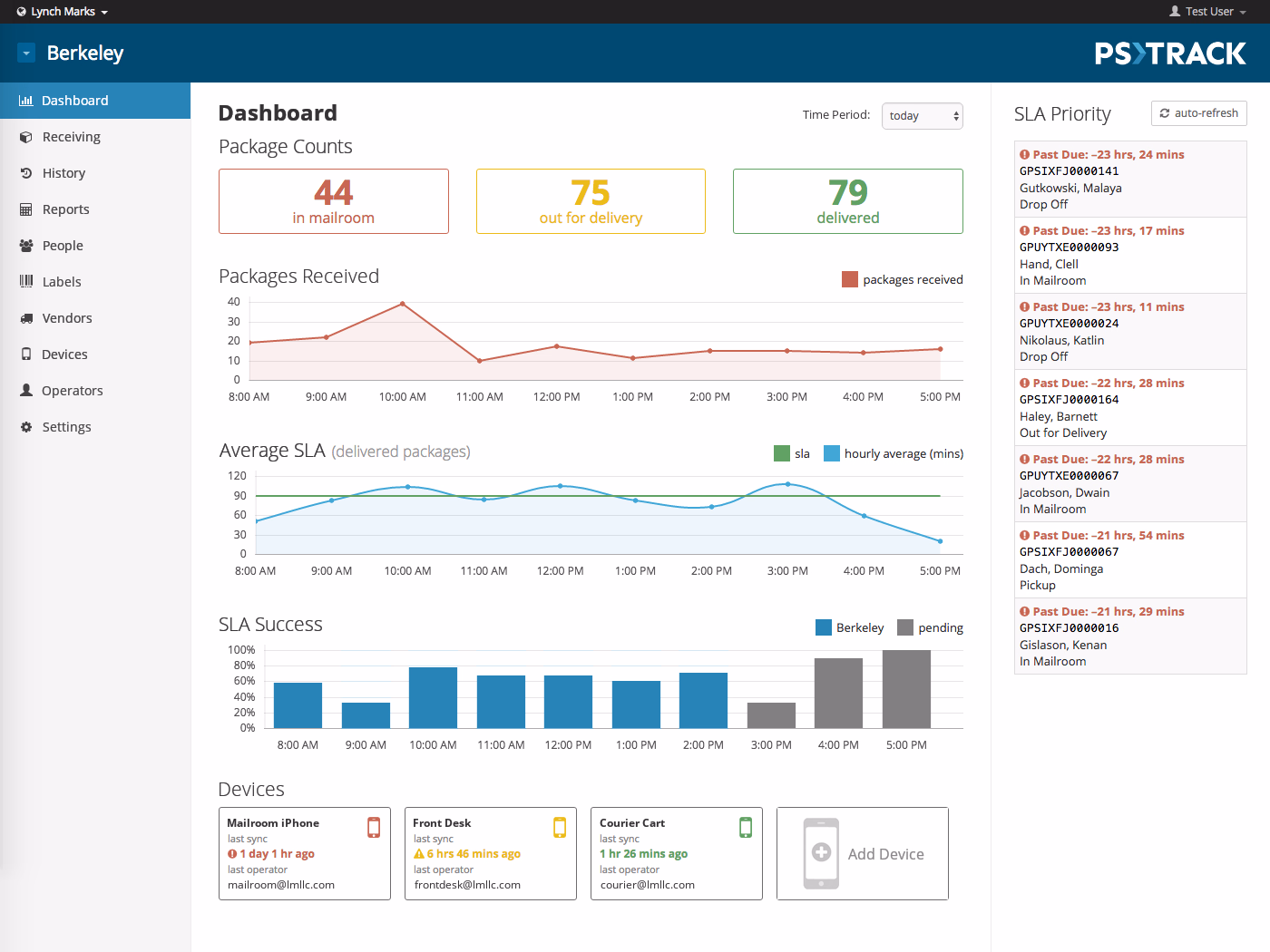The height and width of the screenshot is (952, 1270).
Task: Open SLA item GPSIXFJ0000141 Gutkowski, Malaya
Action: tap(1130, 180)
